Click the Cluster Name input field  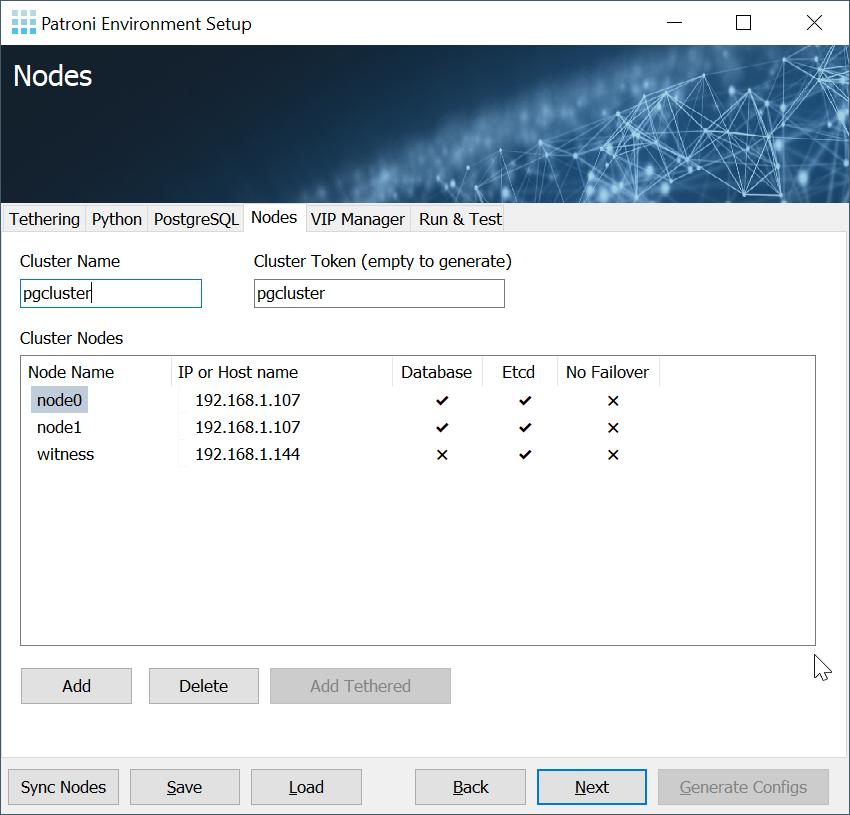[110, 293]
